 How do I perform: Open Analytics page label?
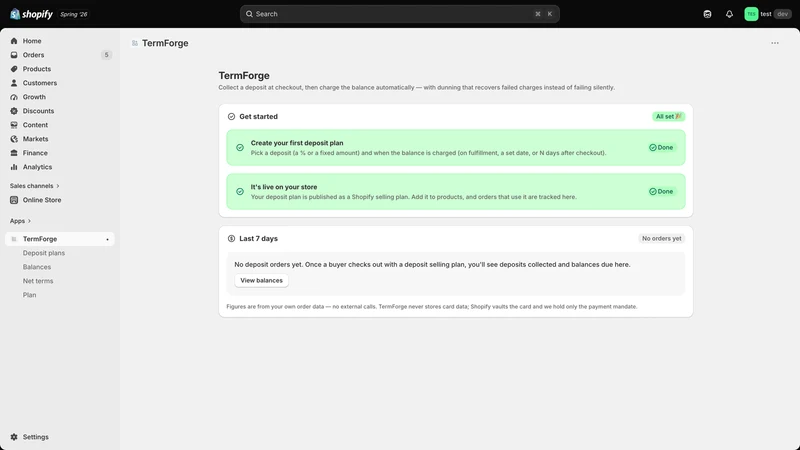[x=37, y=167]
